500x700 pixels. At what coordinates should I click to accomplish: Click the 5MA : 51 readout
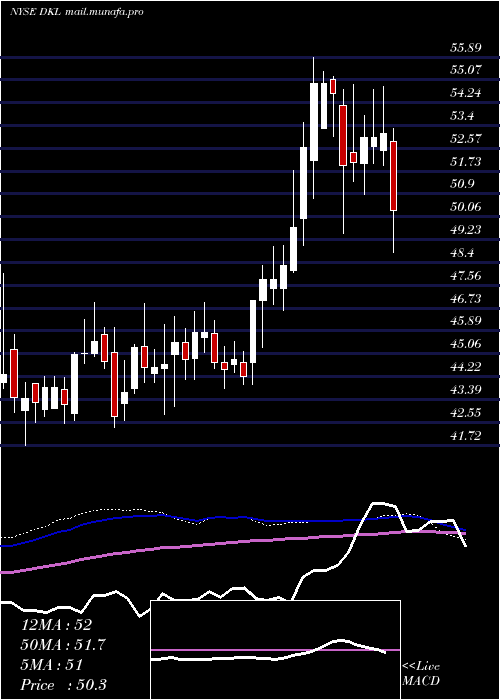click(x=52, y=665)
